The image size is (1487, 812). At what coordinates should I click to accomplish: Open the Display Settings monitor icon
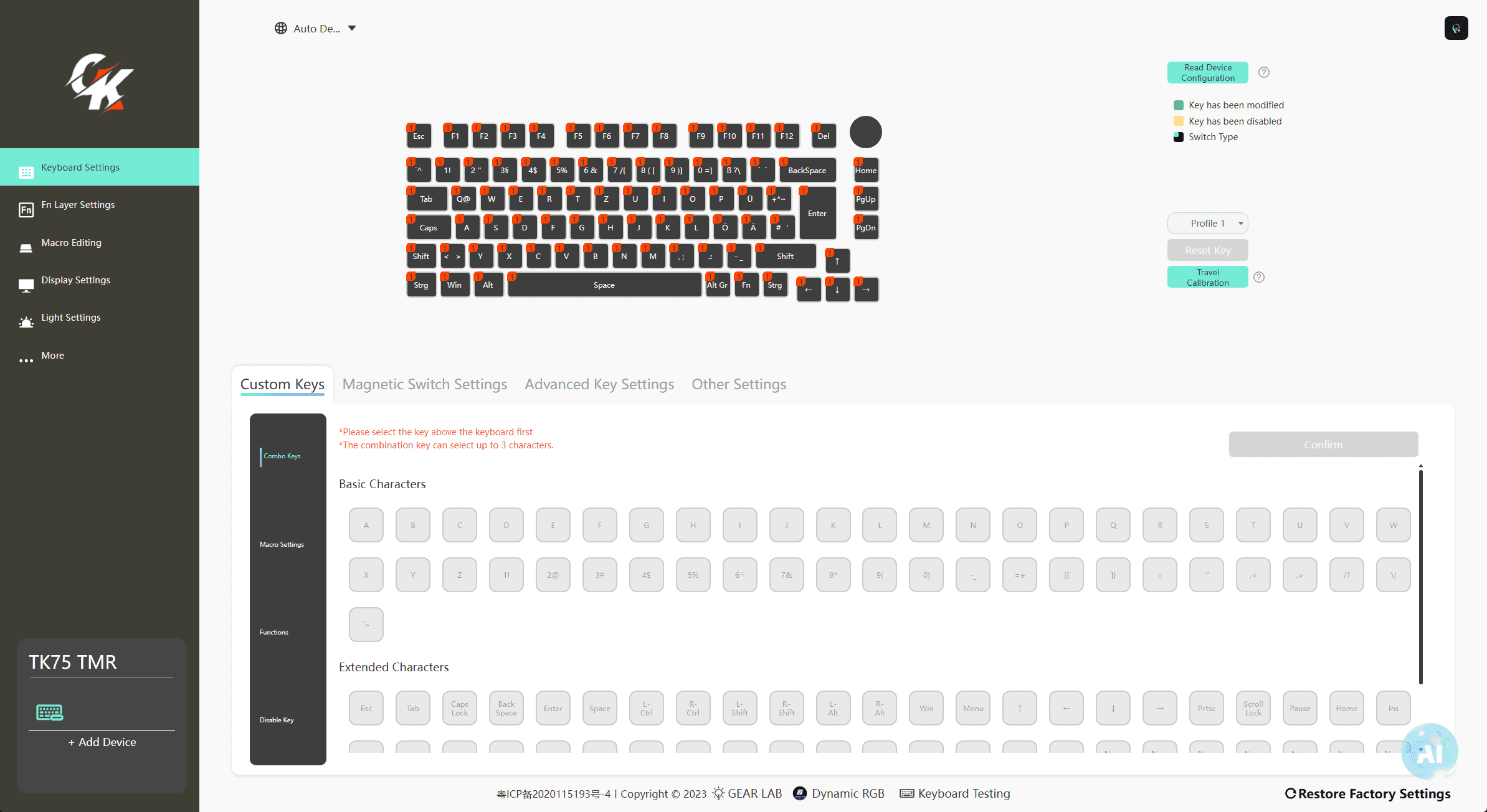(x=26, y=285)
